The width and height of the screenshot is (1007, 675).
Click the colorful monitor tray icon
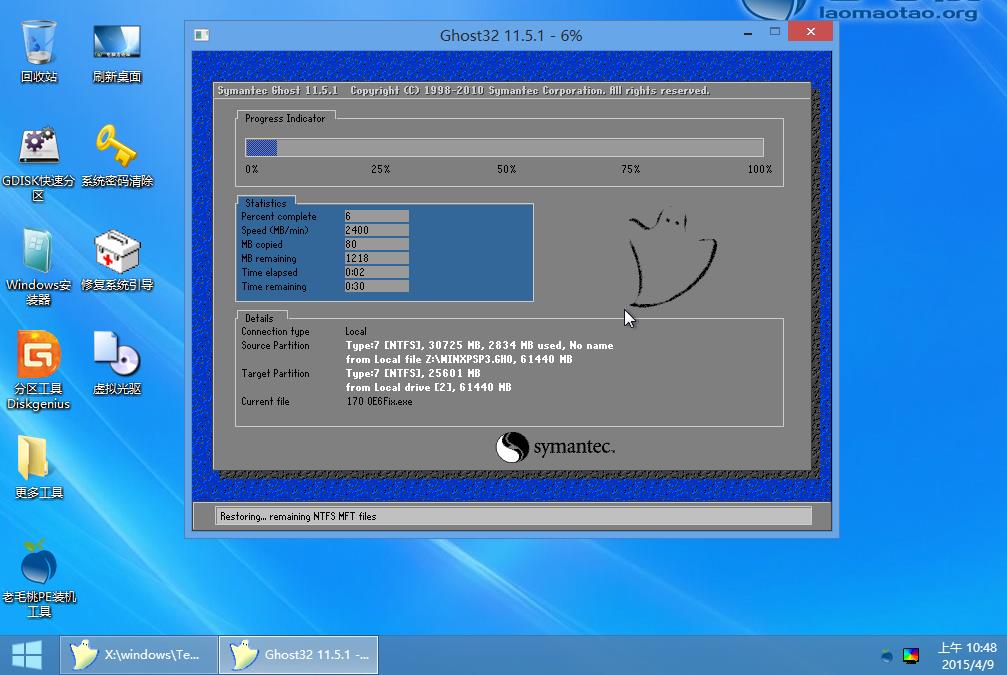coord(911,656)
